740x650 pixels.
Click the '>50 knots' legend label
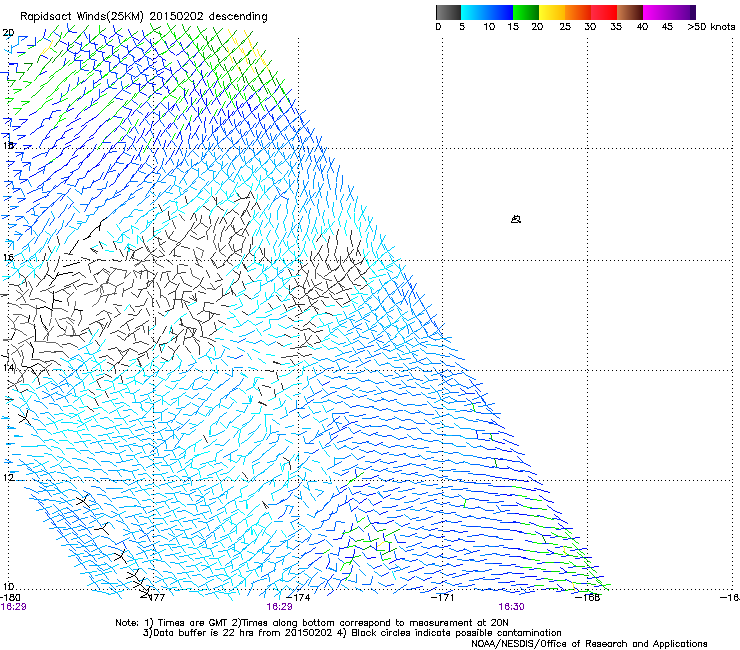pyautogui.click(x=711, y=27)
